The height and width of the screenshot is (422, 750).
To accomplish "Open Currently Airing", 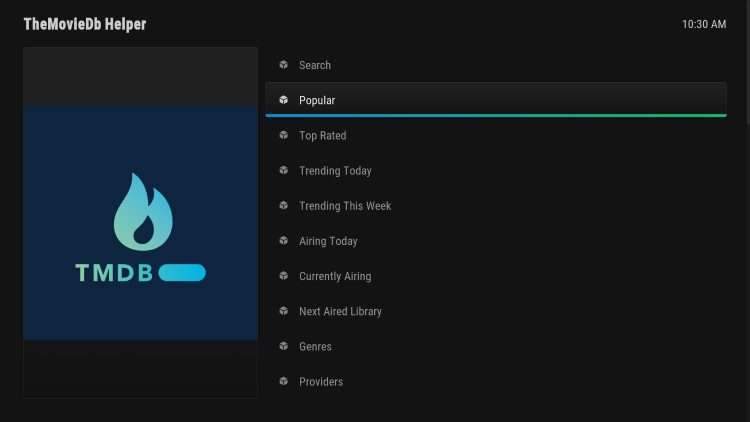I will (496, 276).
